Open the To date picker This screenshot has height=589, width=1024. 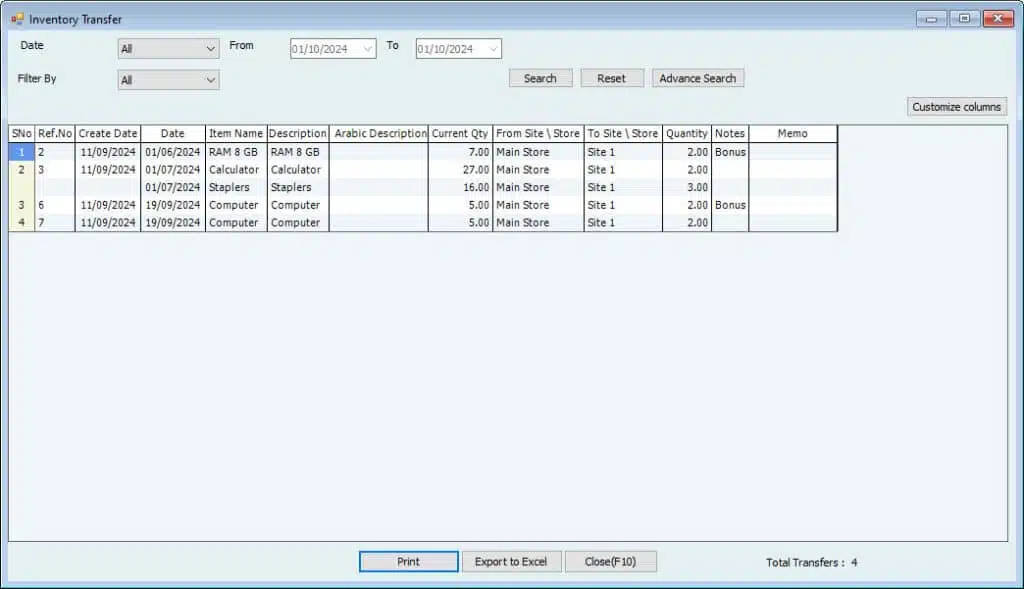tap(458, 48)
